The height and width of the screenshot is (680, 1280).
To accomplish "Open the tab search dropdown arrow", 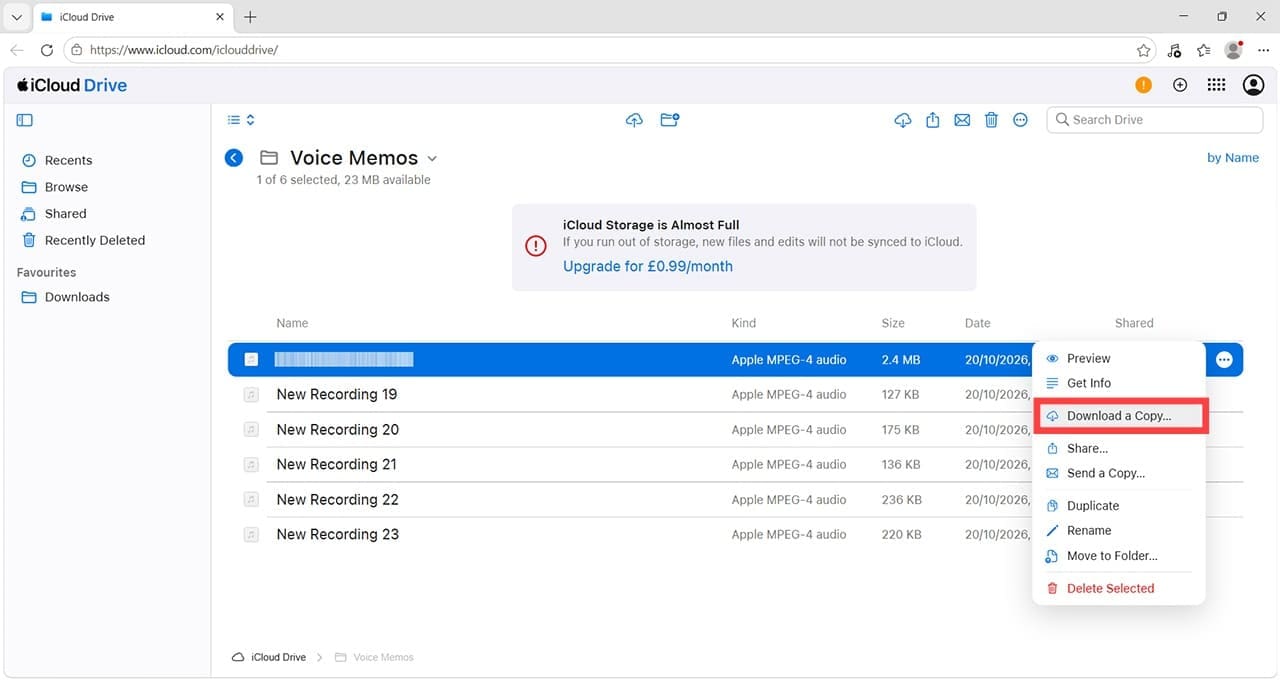I will coord(16,17).
